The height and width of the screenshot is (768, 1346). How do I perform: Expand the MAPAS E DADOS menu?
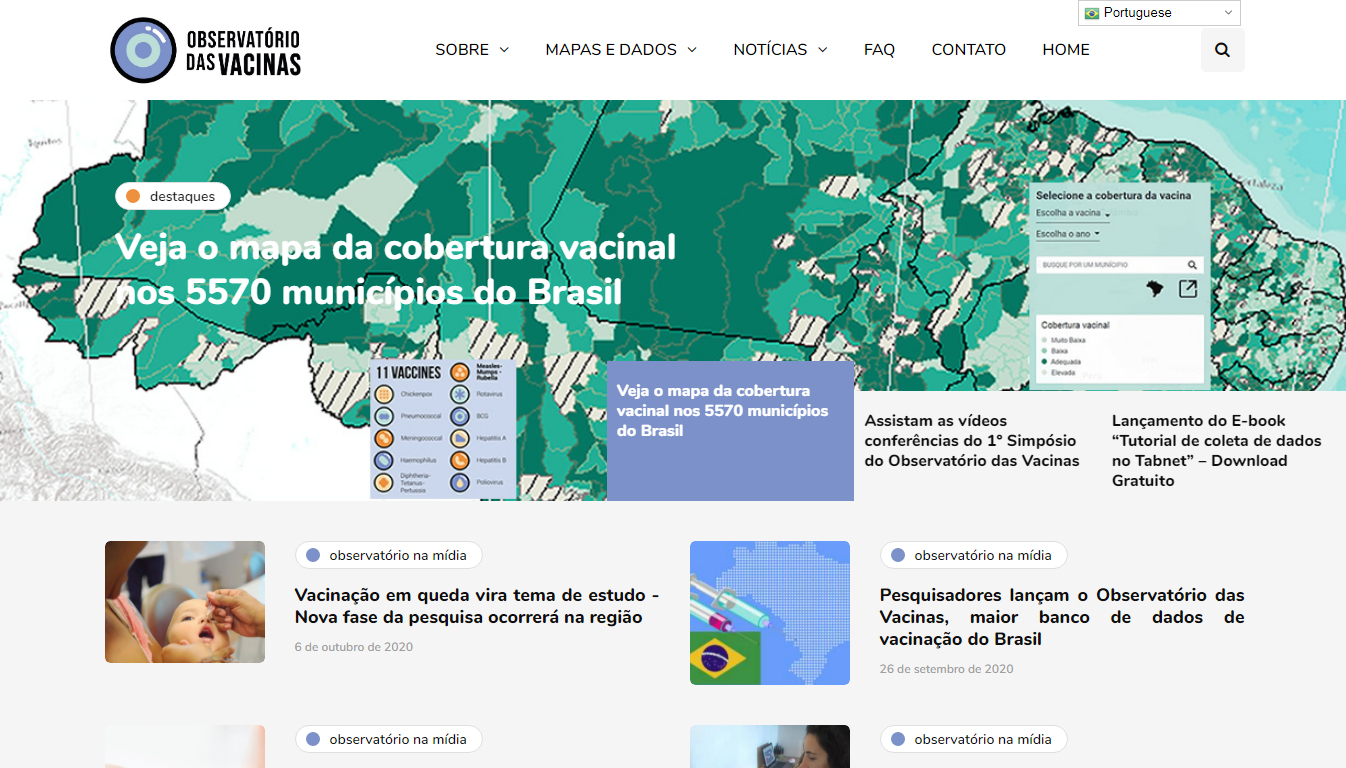pyautogui.click(x=620, y=50)
